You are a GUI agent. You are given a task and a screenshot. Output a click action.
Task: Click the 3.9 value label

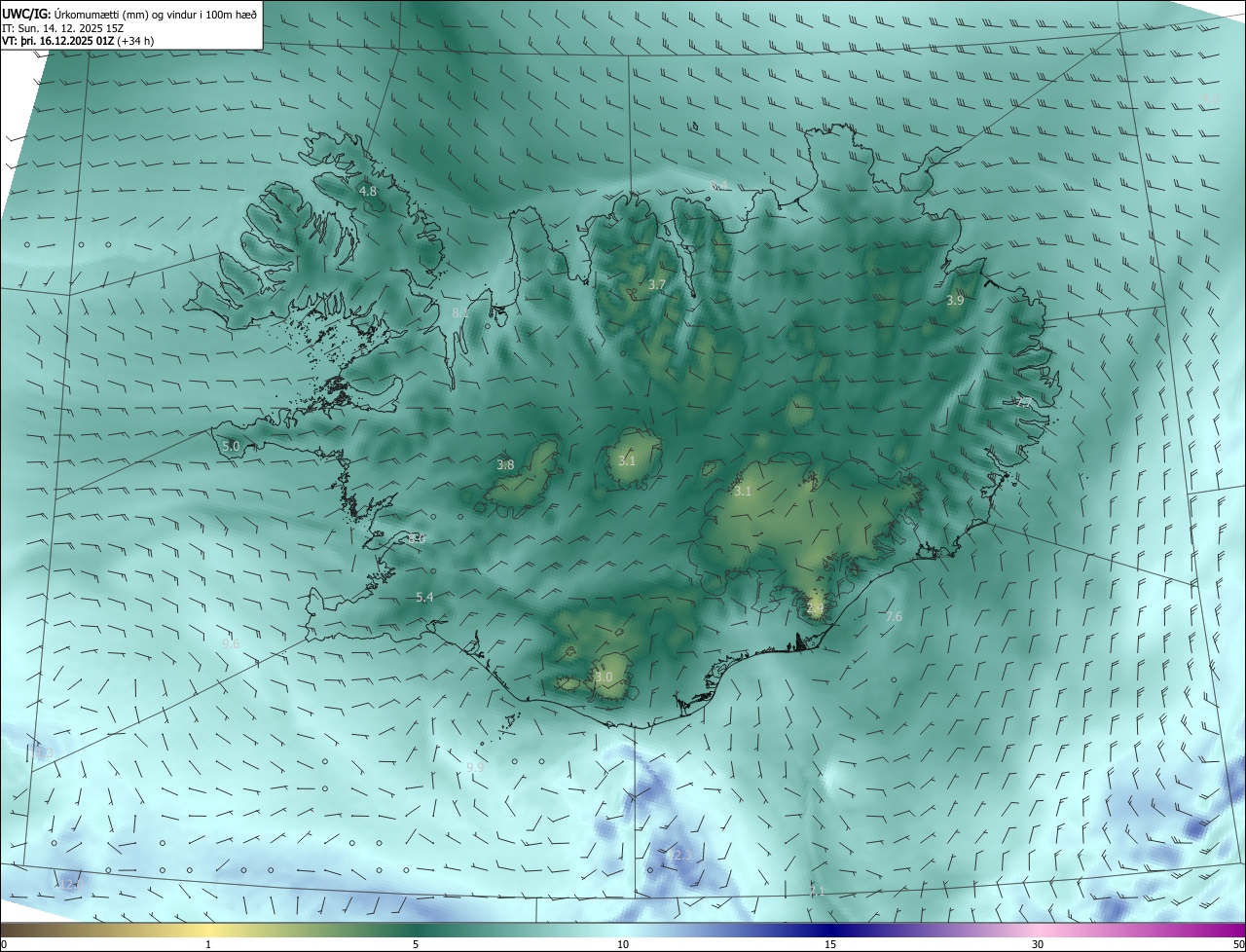pos(955,301)
